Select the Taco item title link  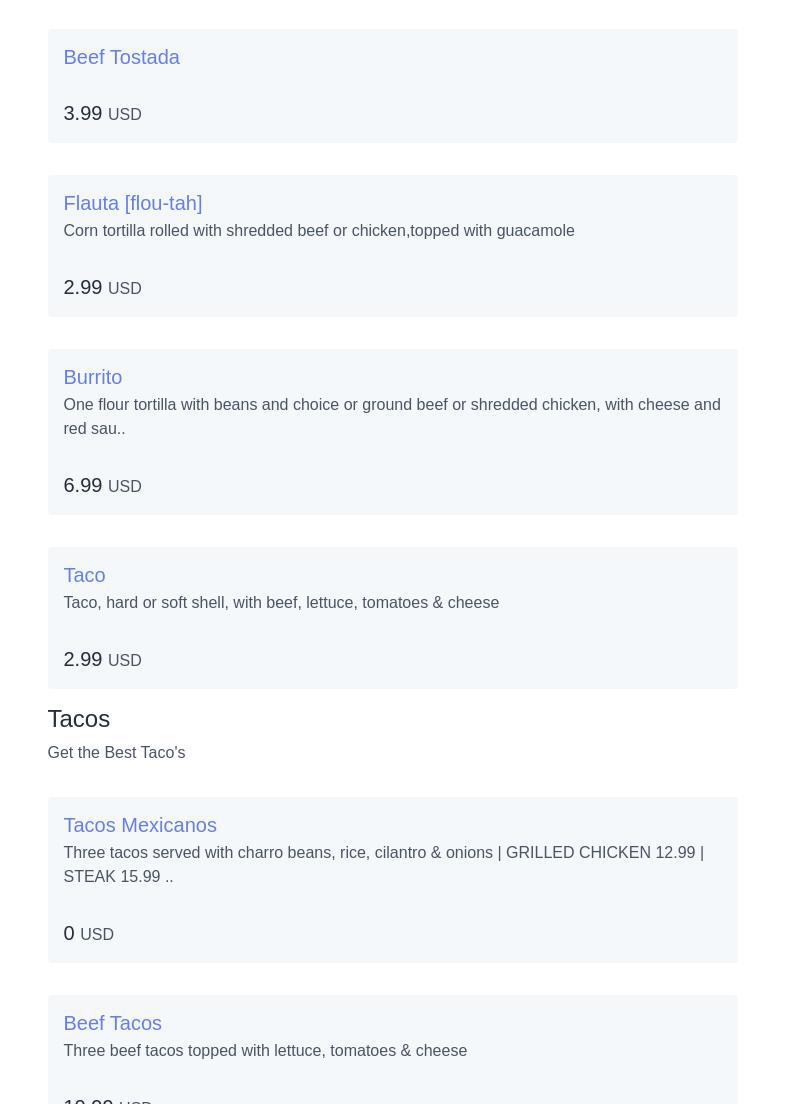(x=84, y=575)
